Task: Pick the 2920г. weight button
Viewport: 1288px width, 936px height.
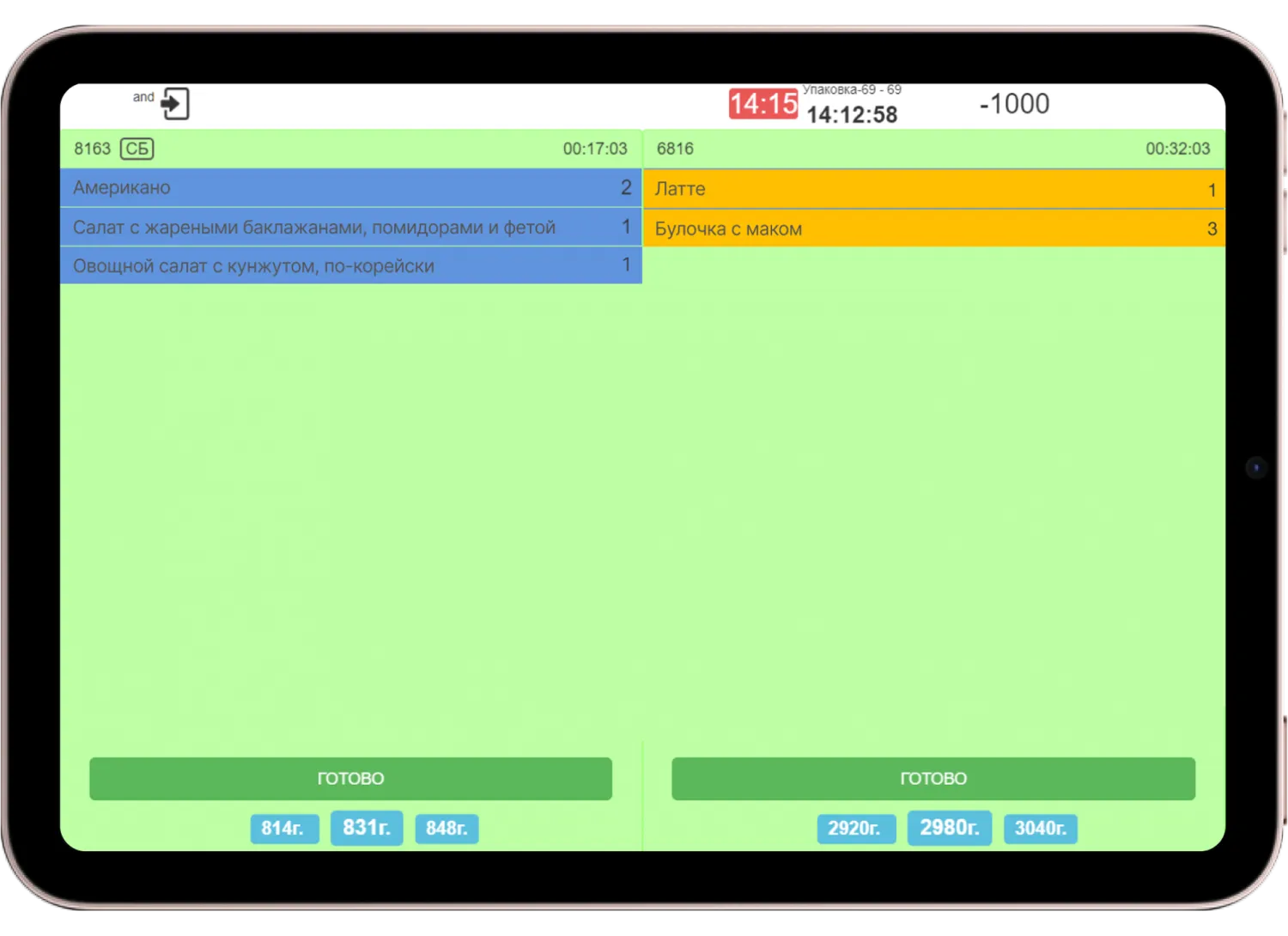Action: click(x=855, y=829)
